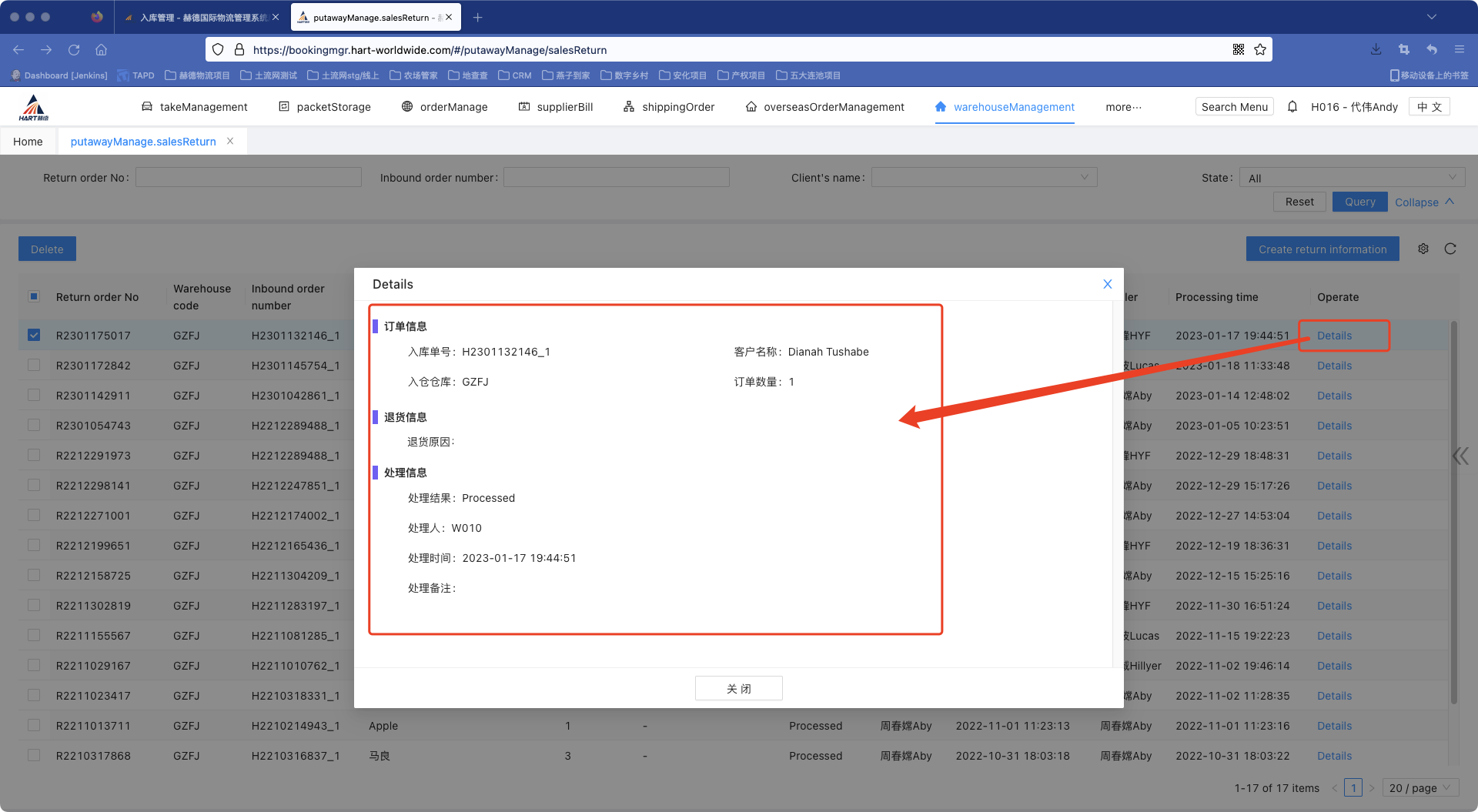Toggle the select-all header checkbox
The image size is (1478, 812).
point(34,296)
